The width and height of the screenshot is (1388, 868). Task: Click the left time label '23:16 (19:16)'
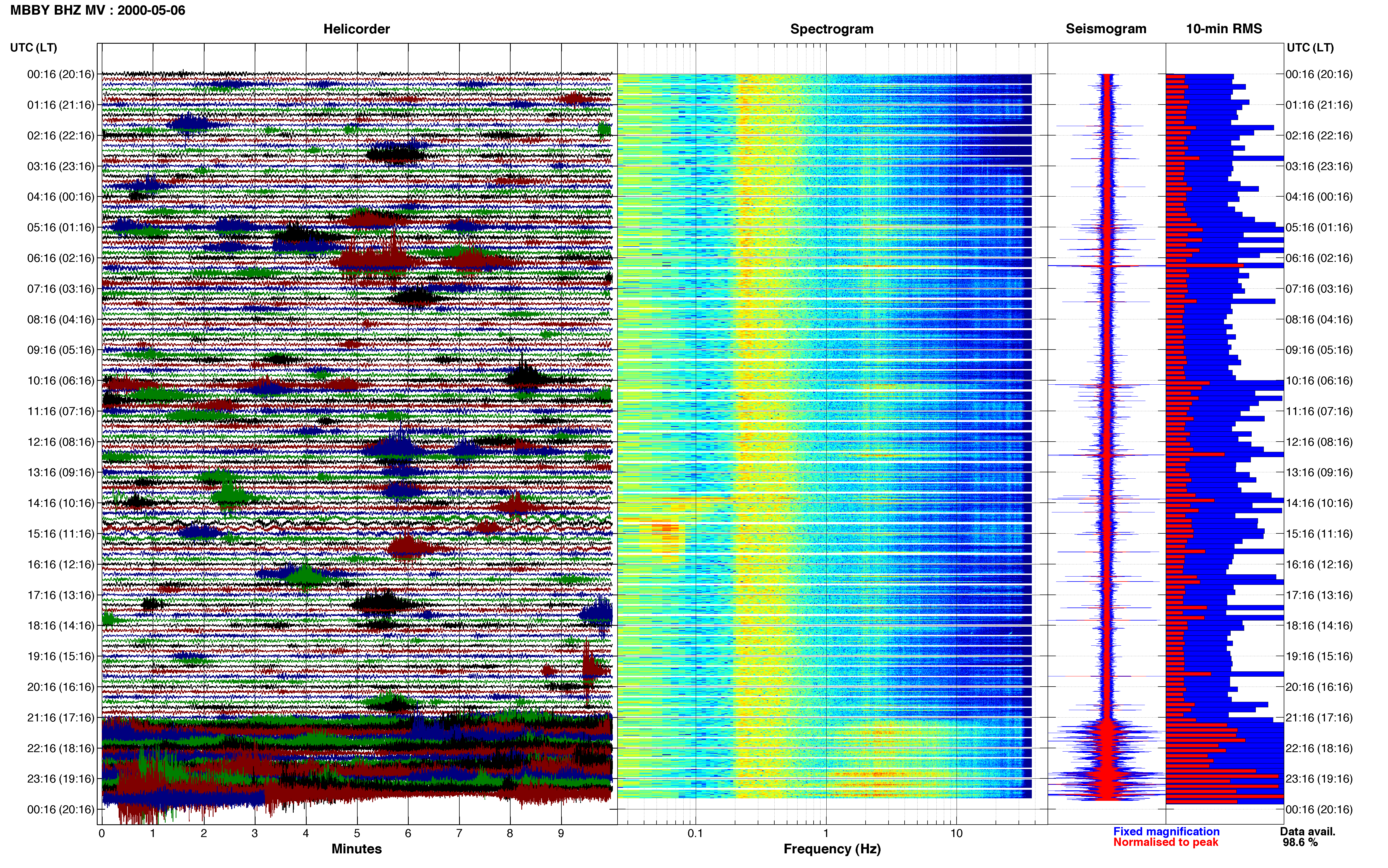coord(61,778)
